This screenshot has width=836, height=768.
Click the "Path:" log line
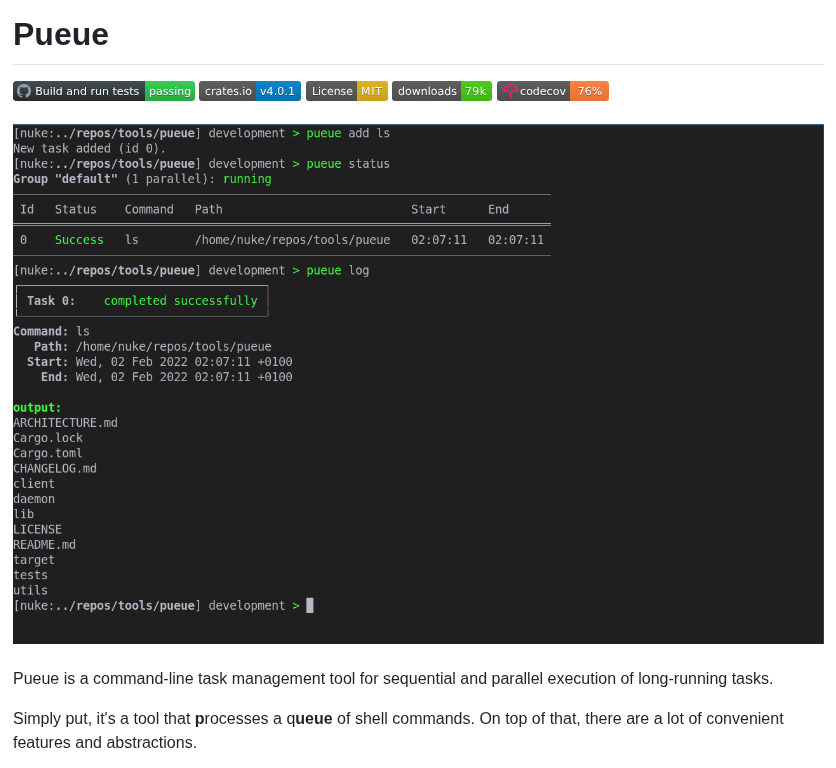point(153,347)
